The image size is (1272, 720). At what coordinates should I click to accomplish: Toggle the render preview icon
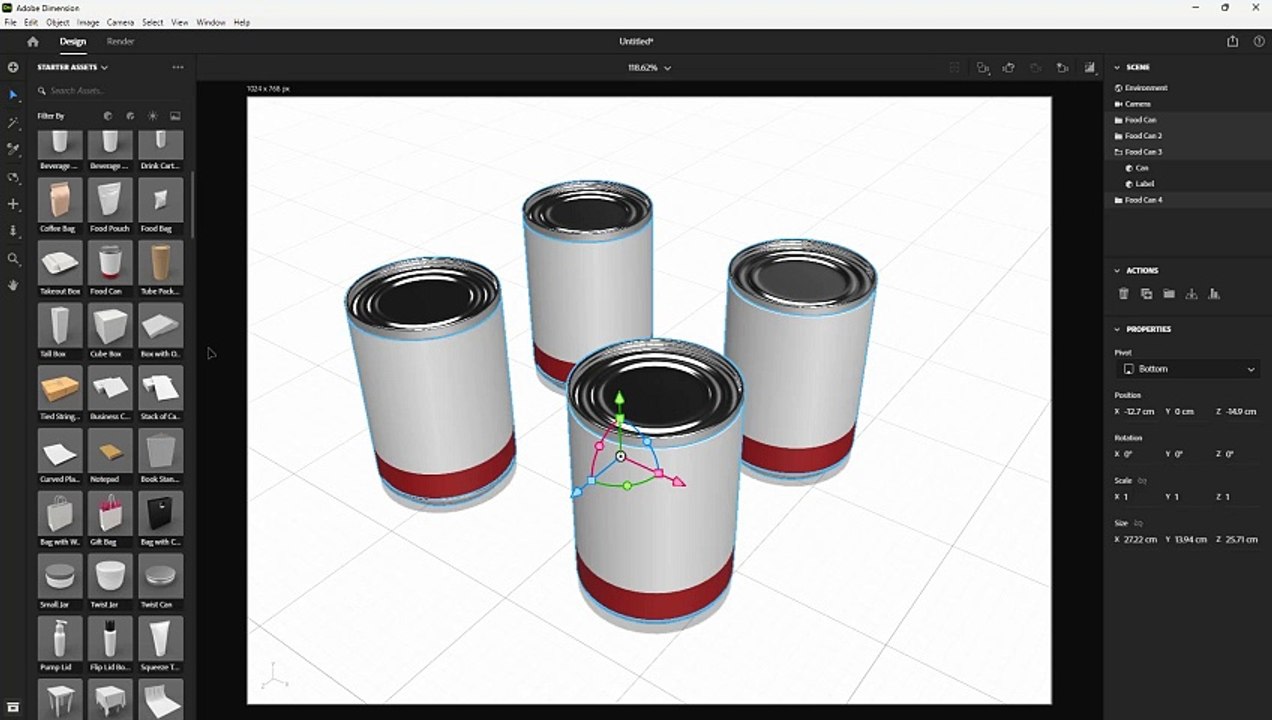1089,68
